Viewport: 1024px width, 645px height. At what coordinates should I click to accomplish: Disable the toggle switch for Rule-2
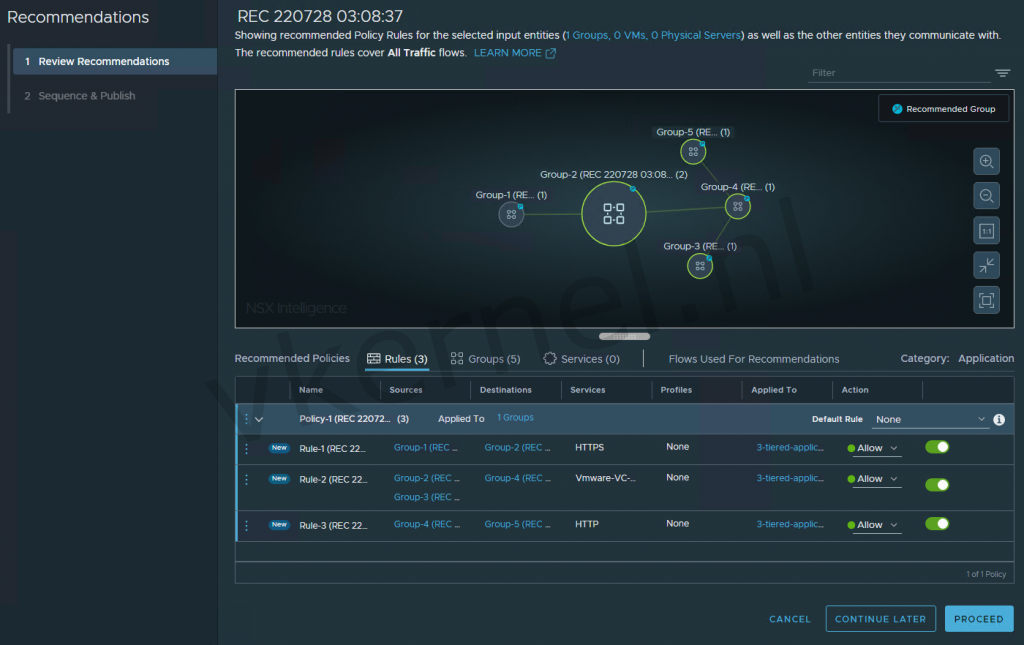936,484
